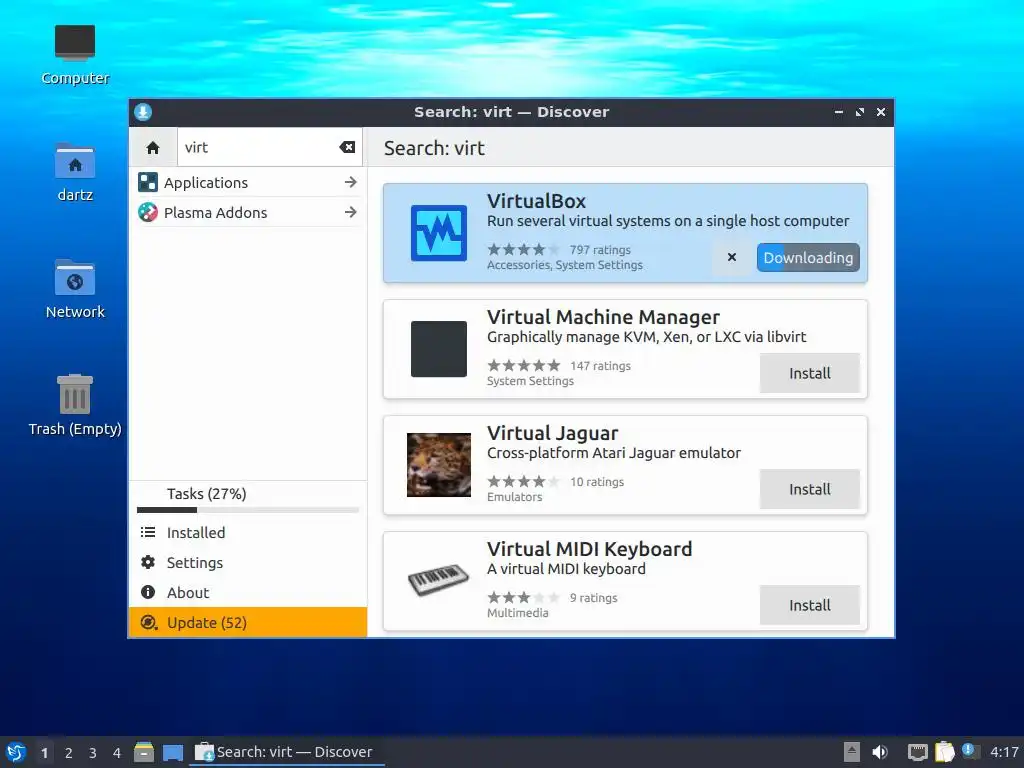Switch to virtual desktop 3
Screen dimensions: 1024x768
[93, 753]
